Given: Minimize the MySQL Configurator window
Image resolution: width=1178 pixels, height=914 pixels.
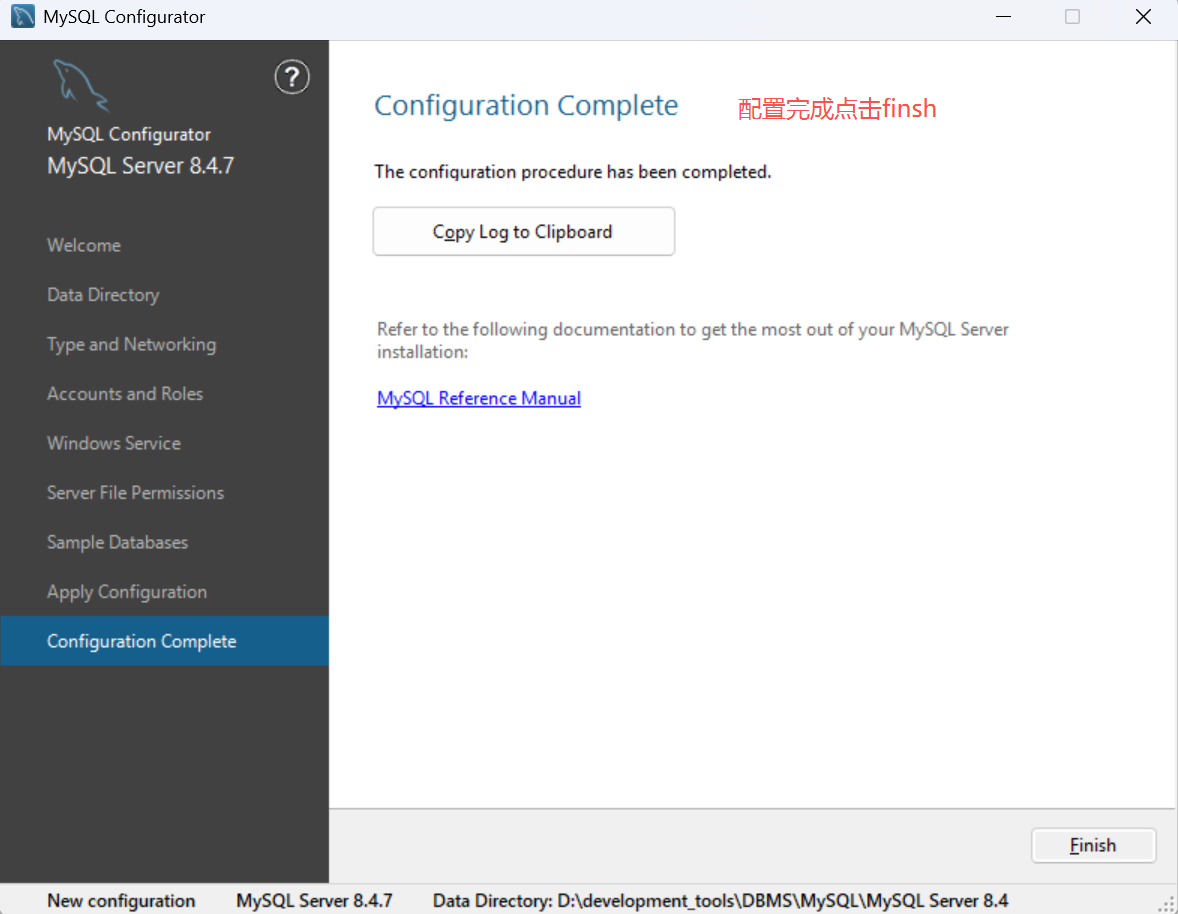Looking at the screenshot, I should [x=1003, y=17].
